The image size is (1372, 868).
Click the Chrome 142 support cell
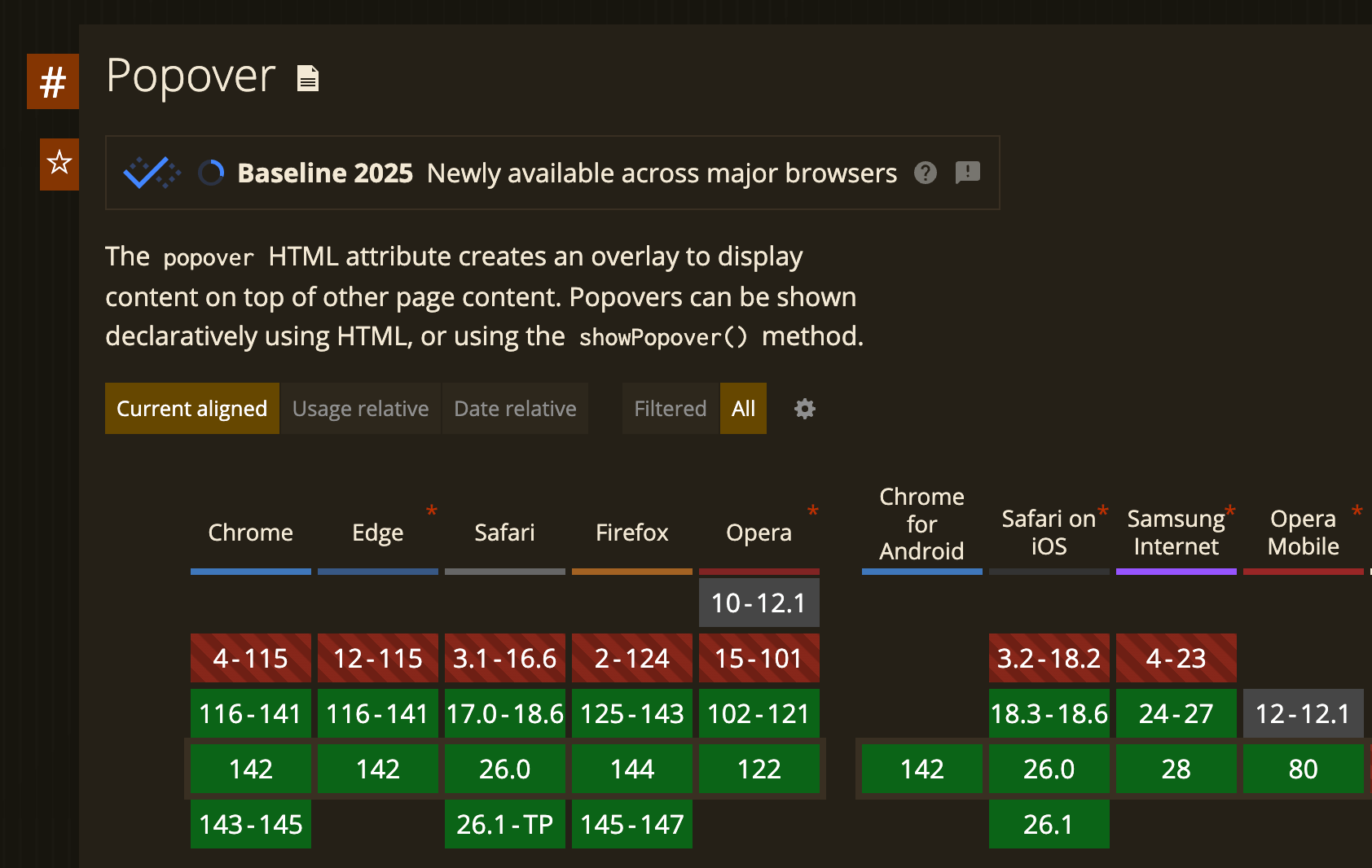[250, 768]
